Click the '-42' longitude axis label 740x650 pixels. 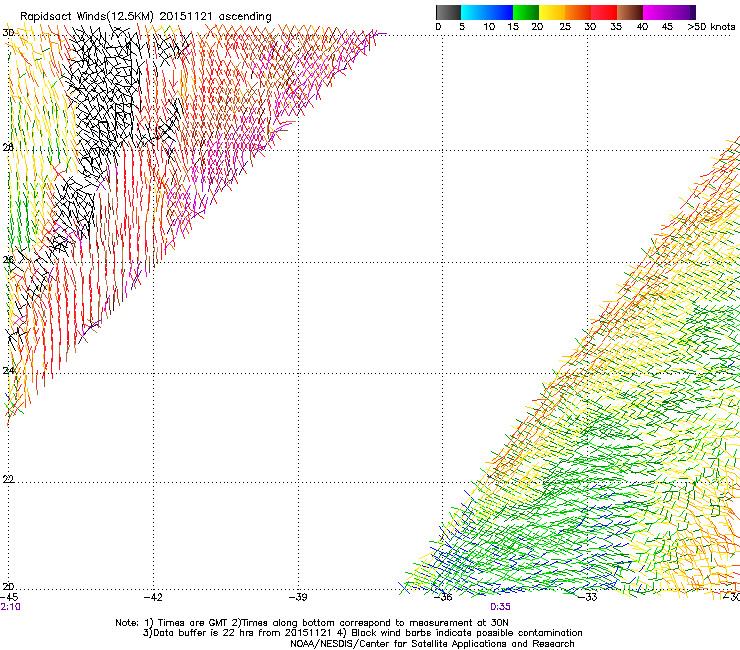pyautogui.click(x=153, y=597)
